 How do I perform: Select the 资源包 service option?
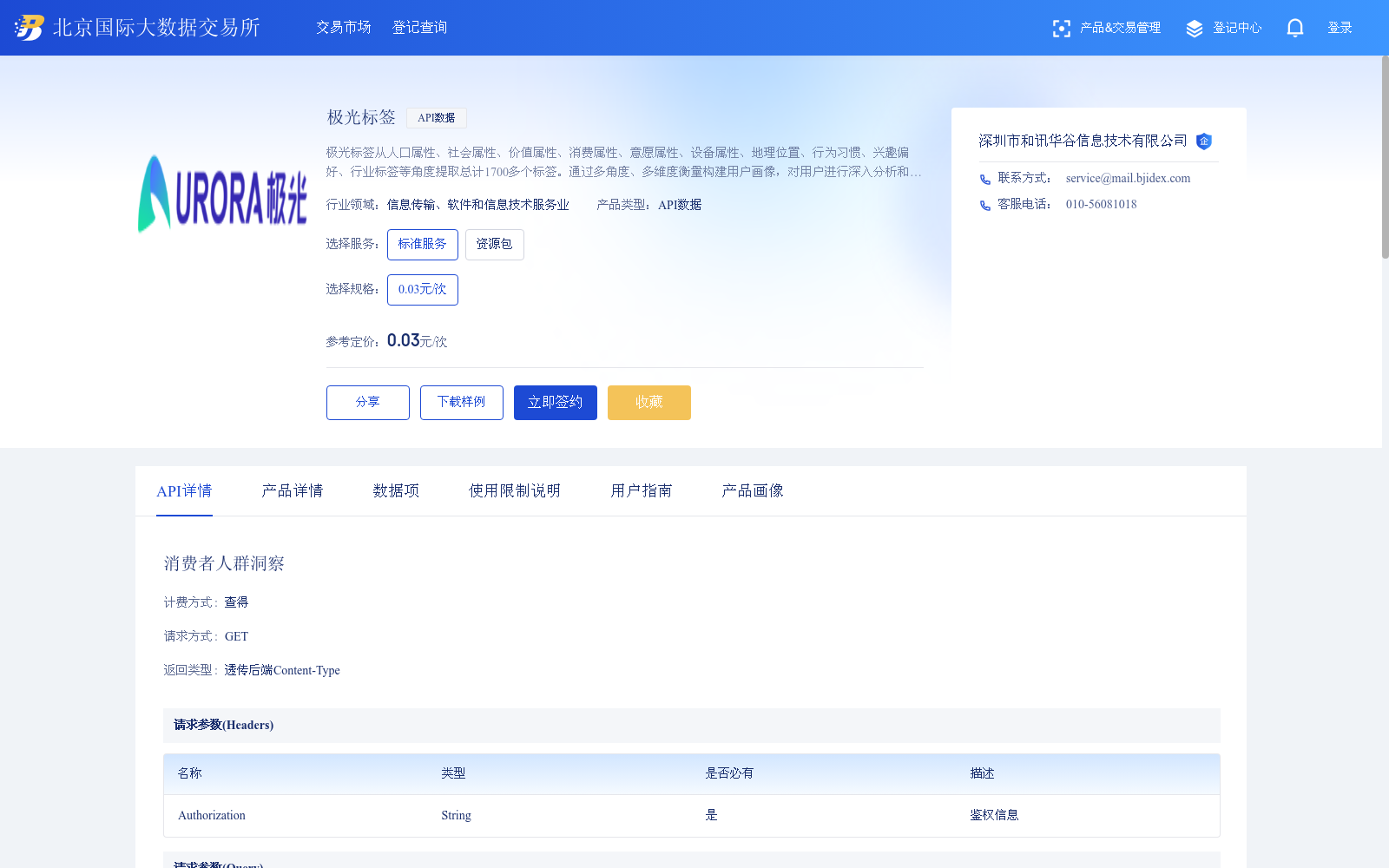tap(494, 244)
